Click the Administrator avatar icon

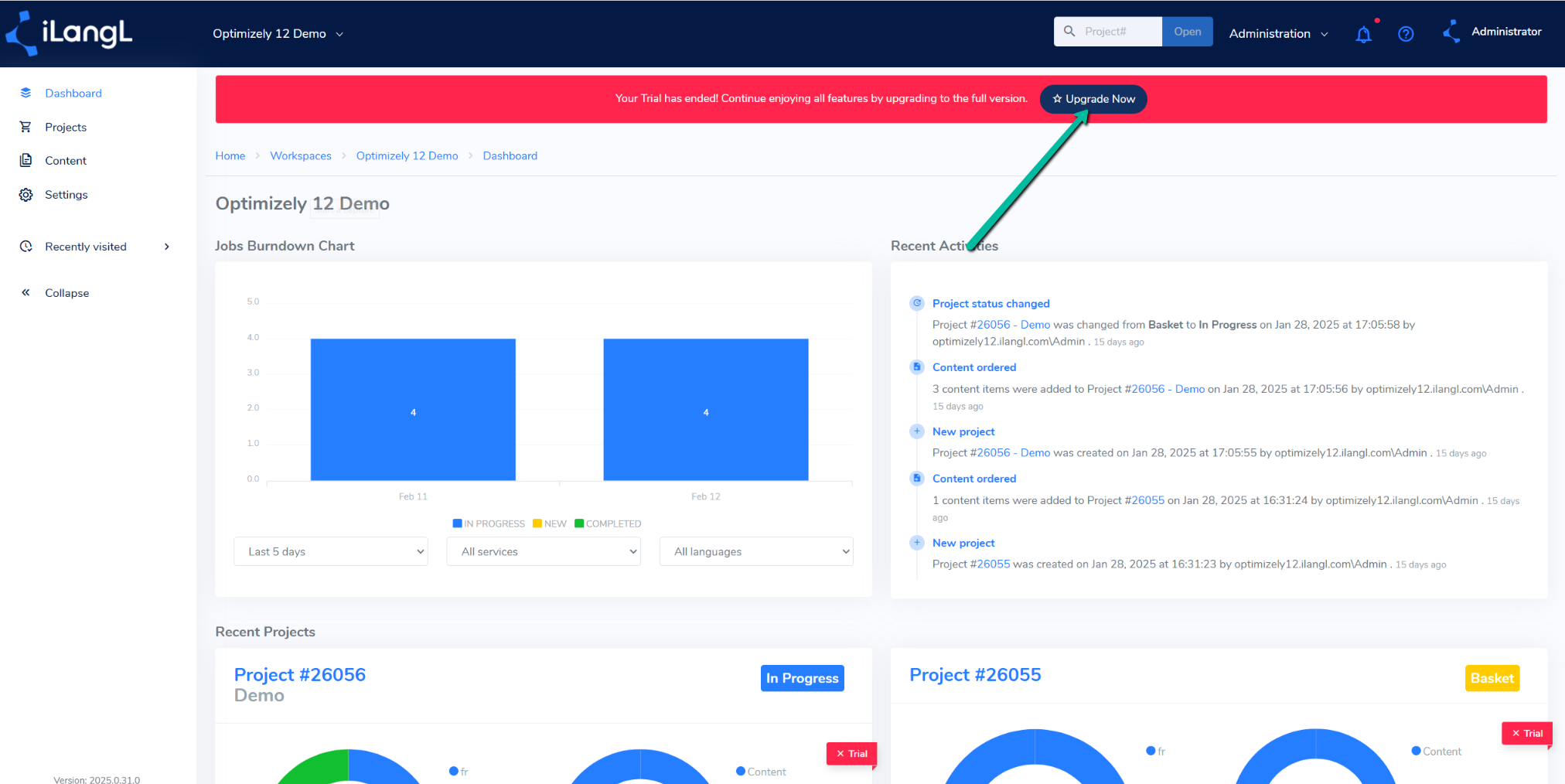[1451, 32]
